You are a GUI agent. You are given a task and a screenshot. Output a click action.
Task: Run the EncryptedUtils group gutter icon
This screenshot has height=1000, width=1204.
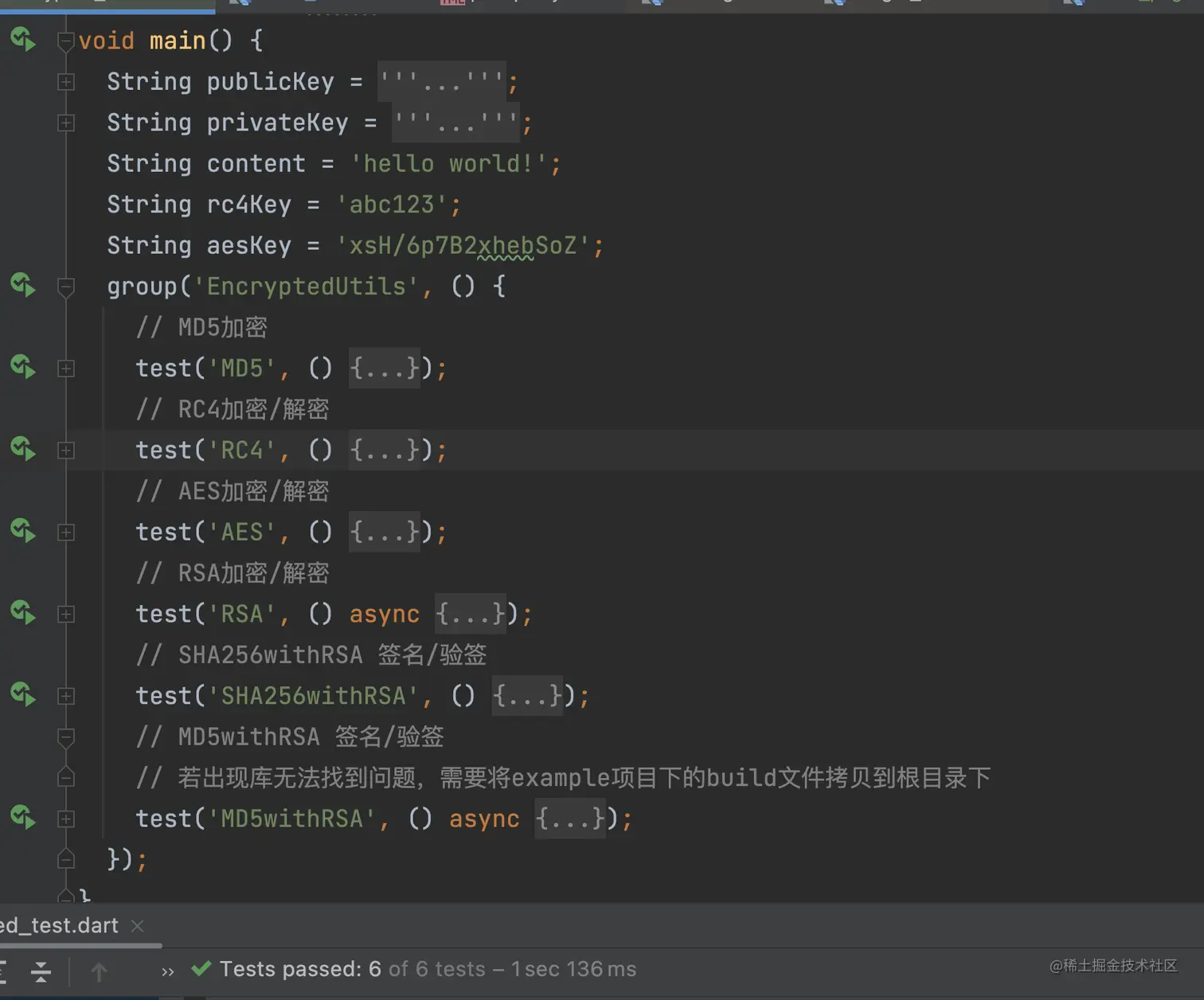pos(23,285)
